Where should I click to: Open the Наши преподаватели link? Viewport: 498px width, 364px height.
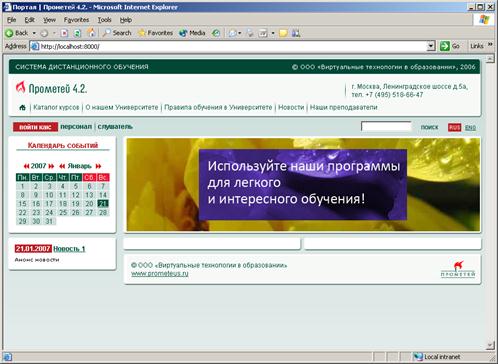click(x=343, y=107)
